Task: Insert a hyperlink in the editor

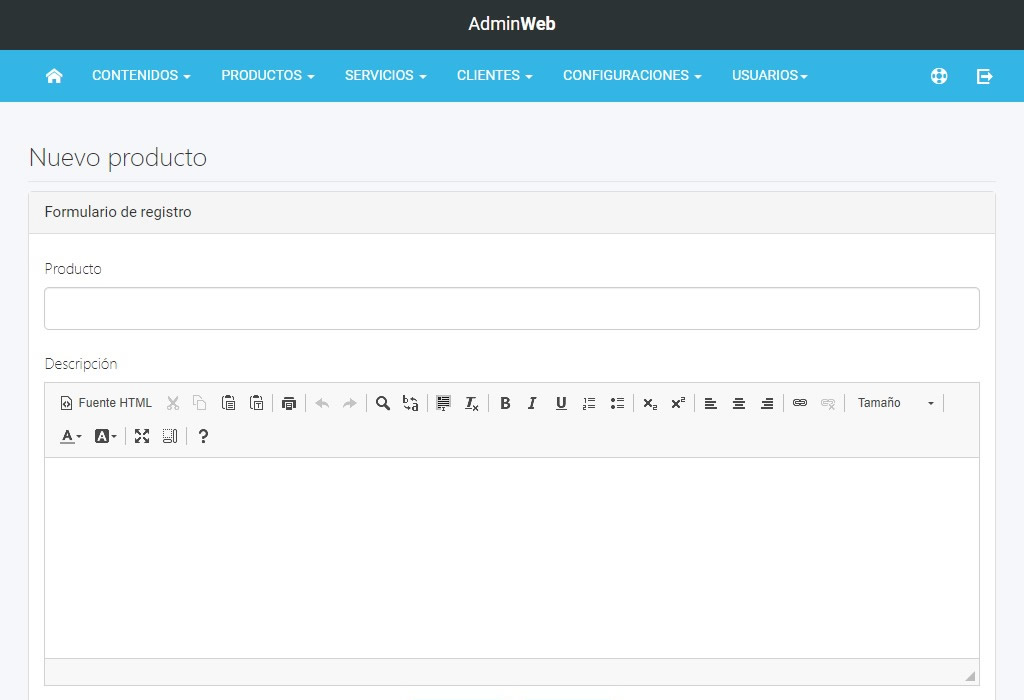Action: pyautogui.click(x=800, y=403)
